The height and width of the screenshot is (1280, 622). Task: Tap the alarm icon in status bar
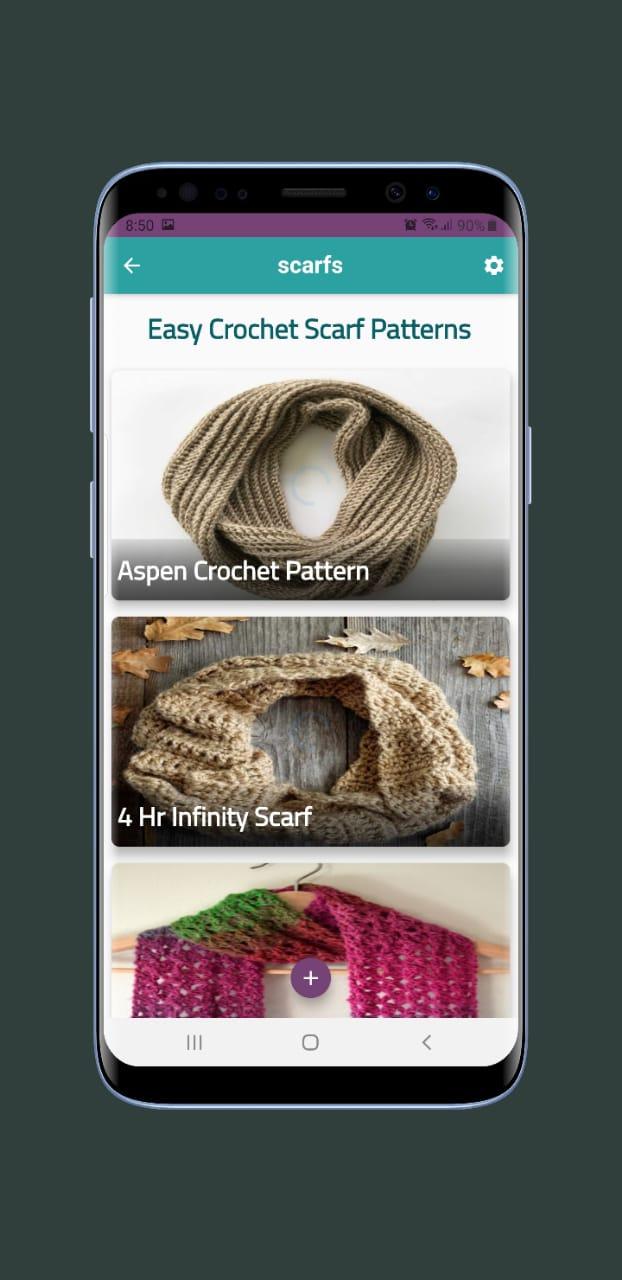pyautogui.click(x=410, y=225)
